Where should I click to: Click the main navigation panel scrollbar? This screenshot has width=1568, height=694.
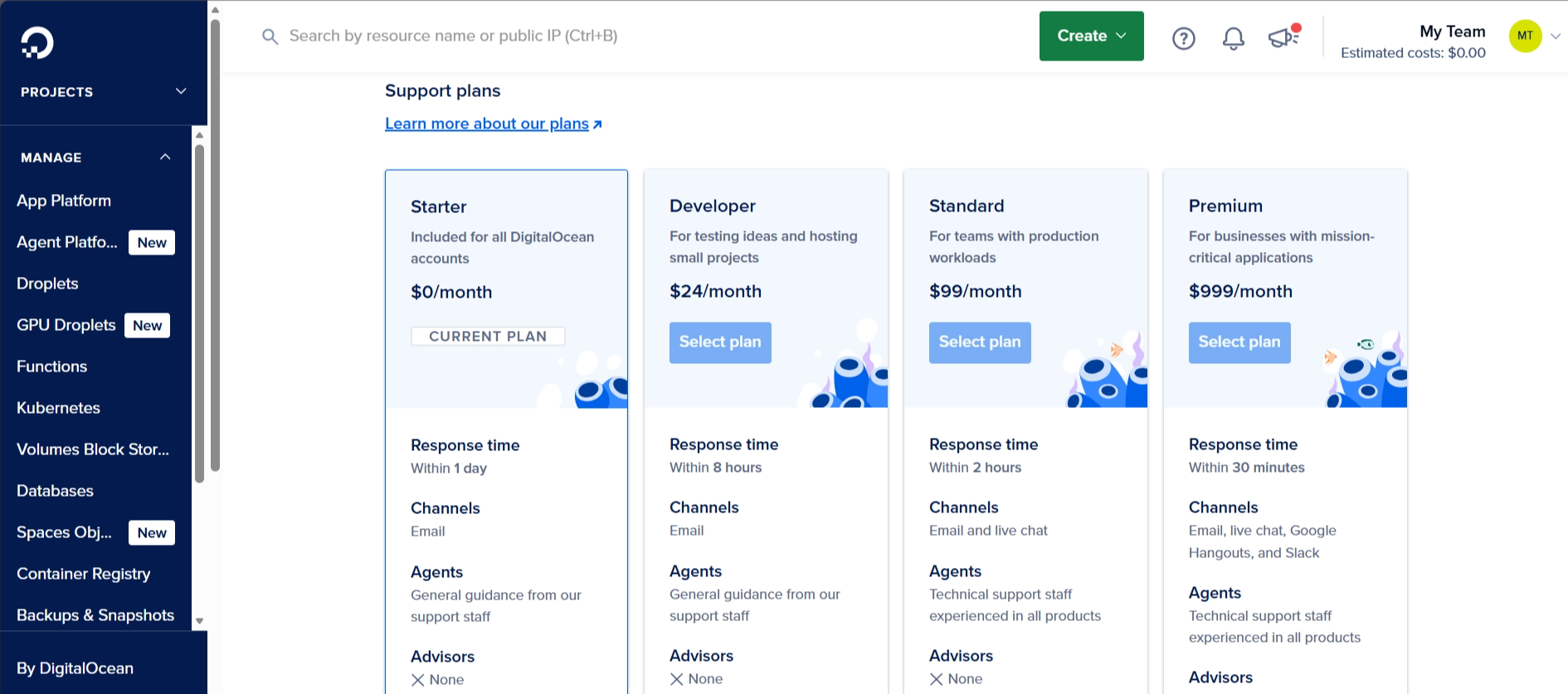point(215,245)
